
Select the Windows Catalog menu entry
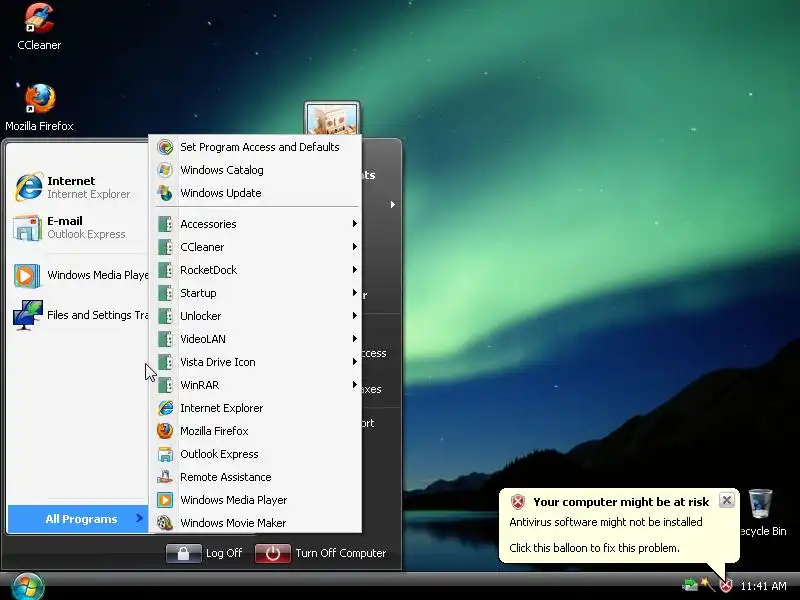click(x=257, y=170)
